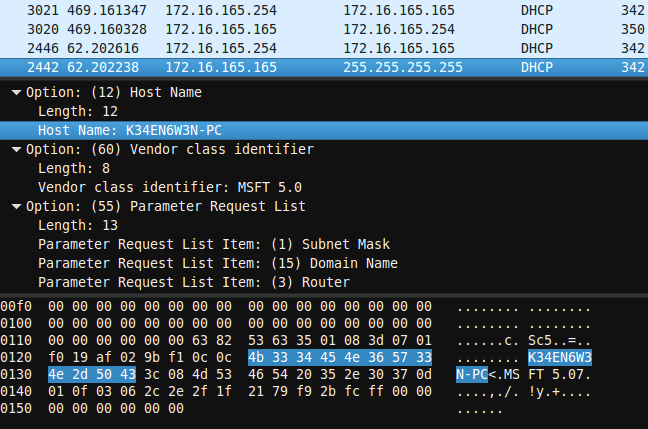
Task: Click Option (55) Parameter Request List label
Action: [x=166, y=206]
